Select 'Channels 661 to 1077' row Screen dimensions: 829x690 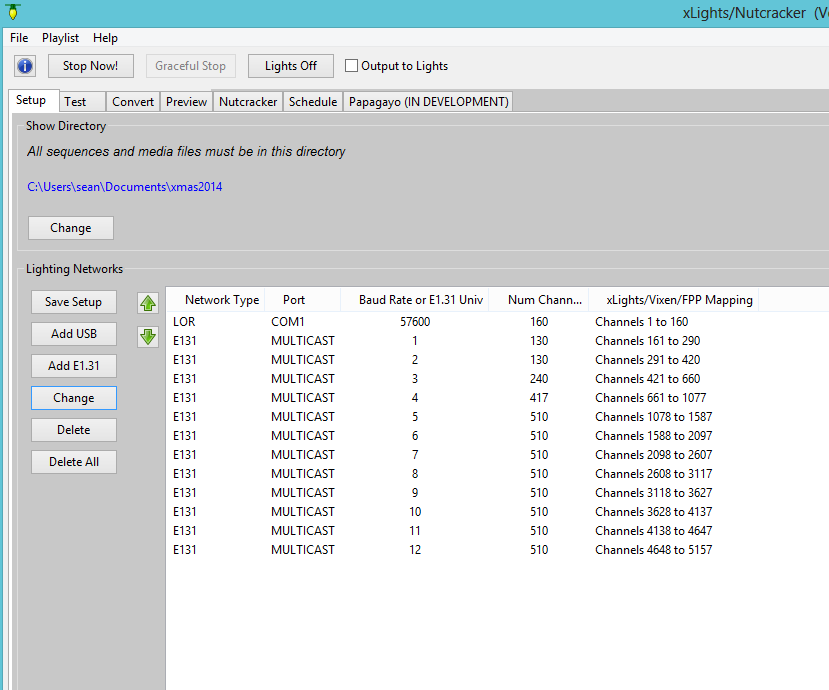[463, 398]
